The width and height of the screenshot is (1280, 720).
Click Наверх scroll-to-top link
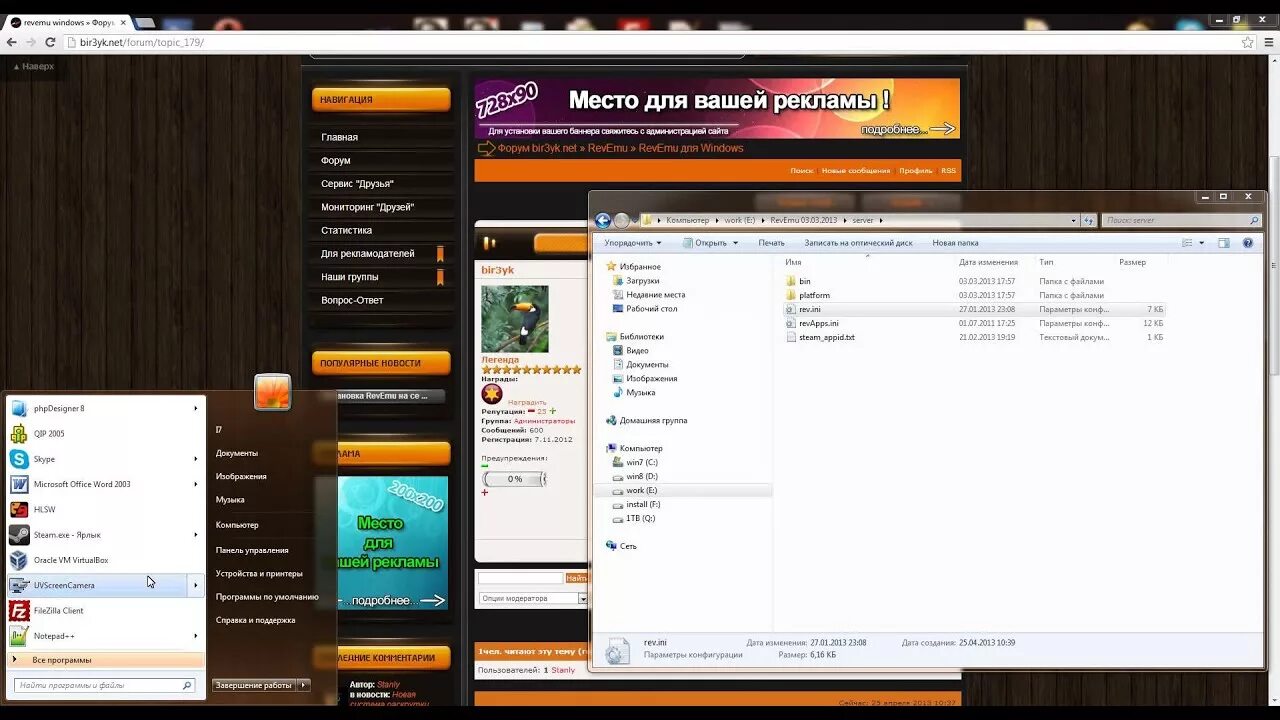pos(34,66)
